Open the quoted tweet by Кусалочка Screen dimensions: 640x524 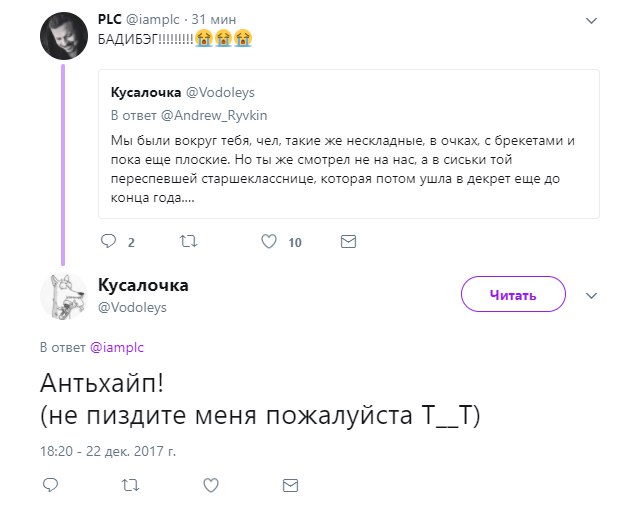349,160
